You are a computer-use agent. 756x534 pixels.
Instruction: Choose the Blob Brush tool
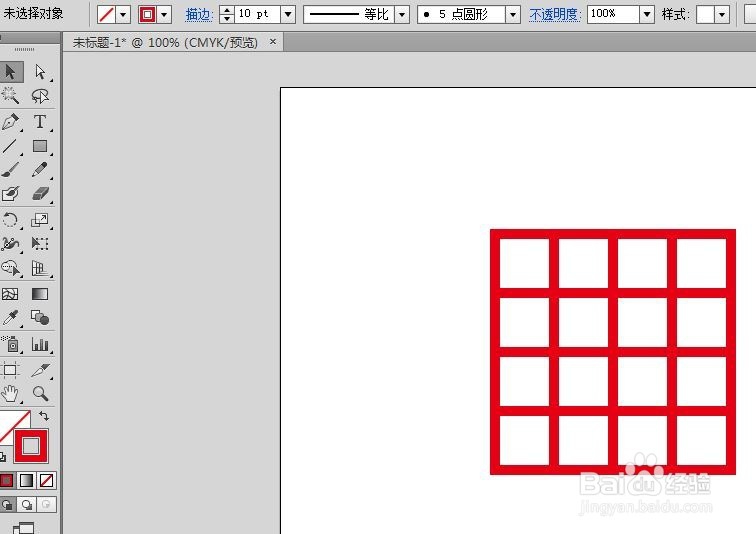11,194
